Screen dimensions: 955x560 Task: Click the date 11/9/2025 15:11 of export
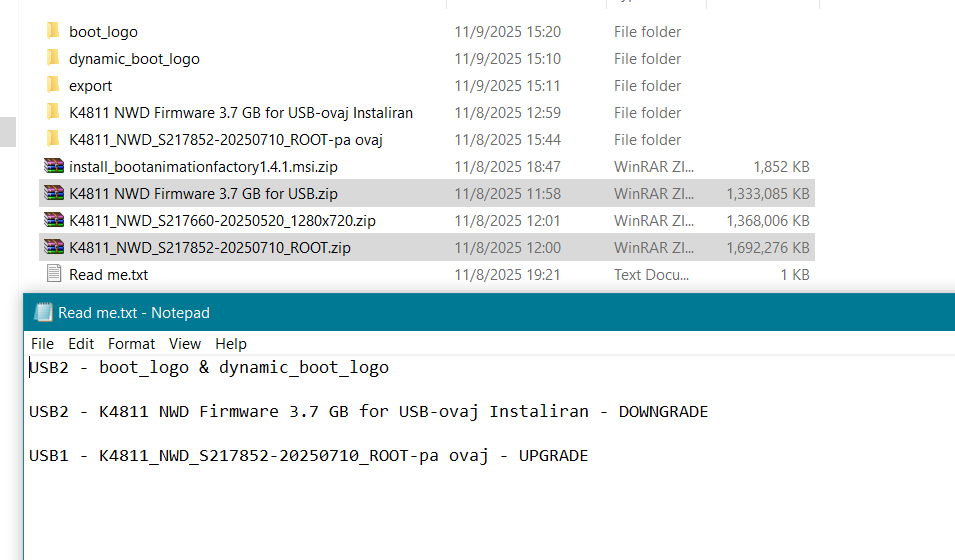pos(507,86)
